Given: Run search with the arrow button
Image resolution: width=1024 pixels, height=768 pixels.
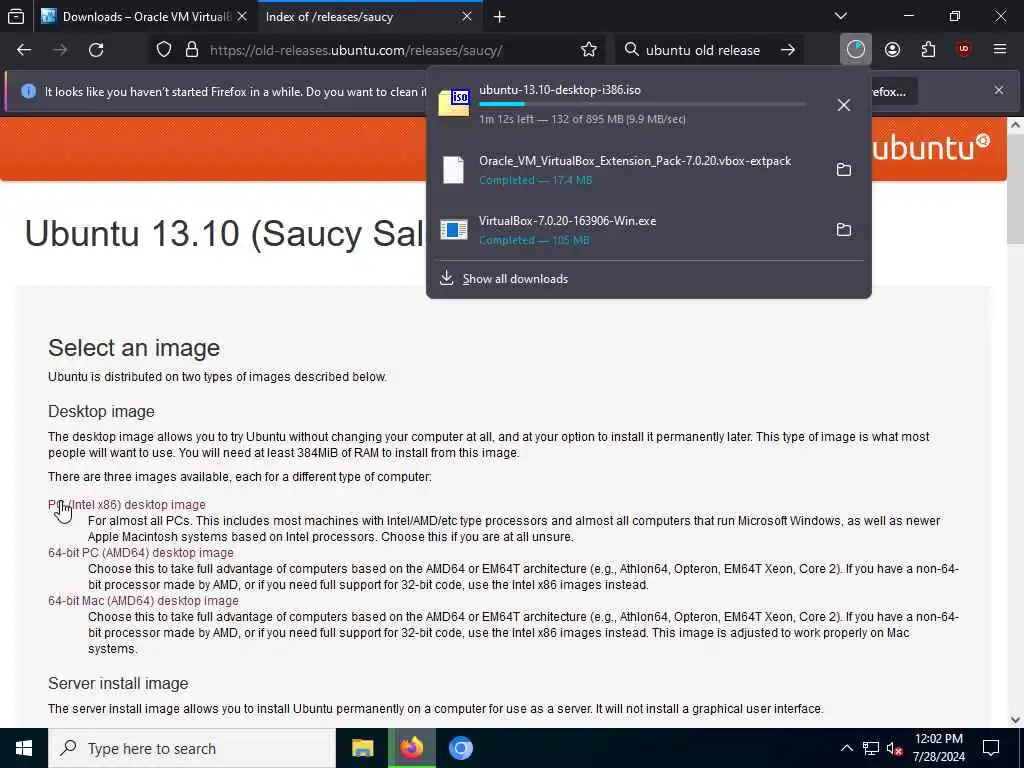Looking at the screenshot, I should click(x=788, y=50).
